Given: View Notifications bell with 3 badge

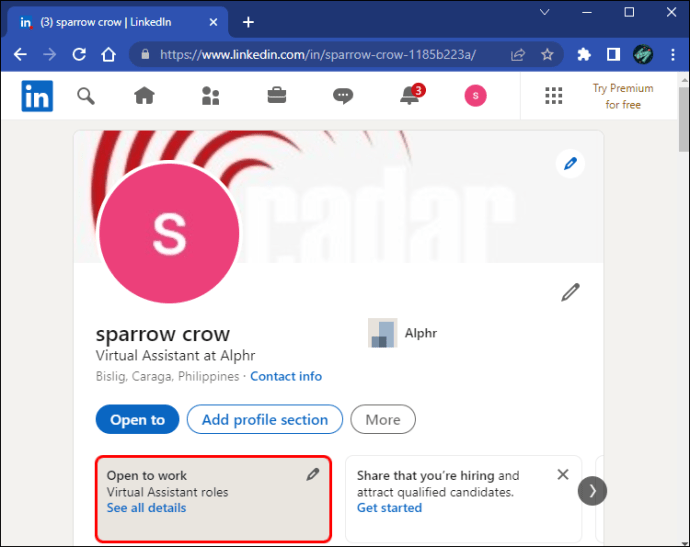Looking at the screenshot, I should (x=412, y=95).
